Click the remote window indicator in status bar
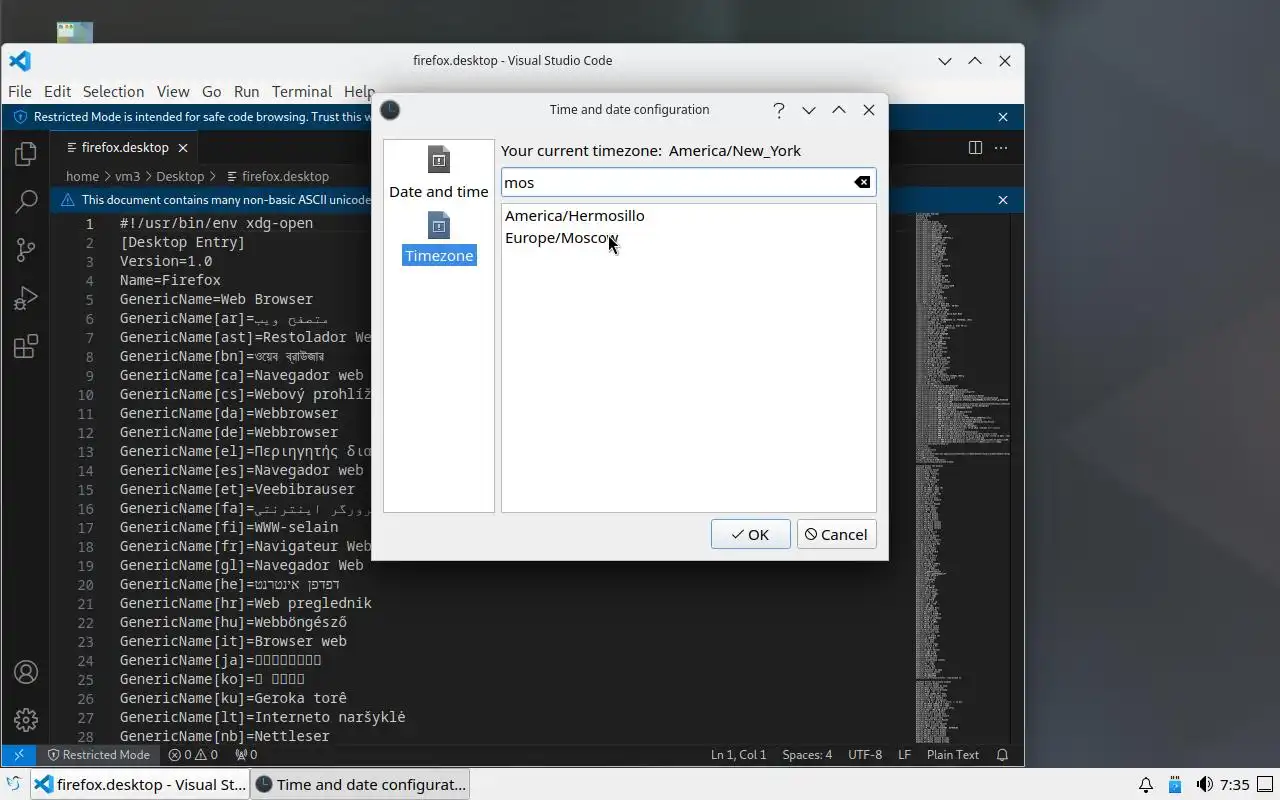The height and width of the screenshot is (800, 1280). (x=18, y=755)
